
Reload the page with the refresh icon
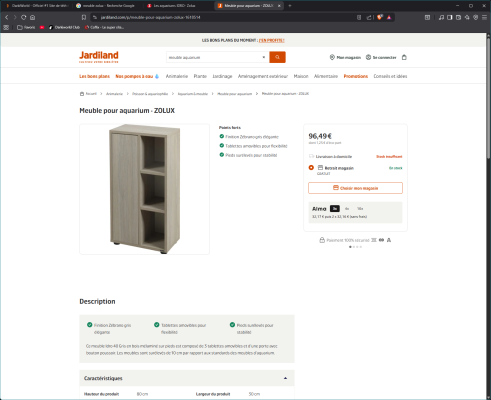(x=24, y=17)
